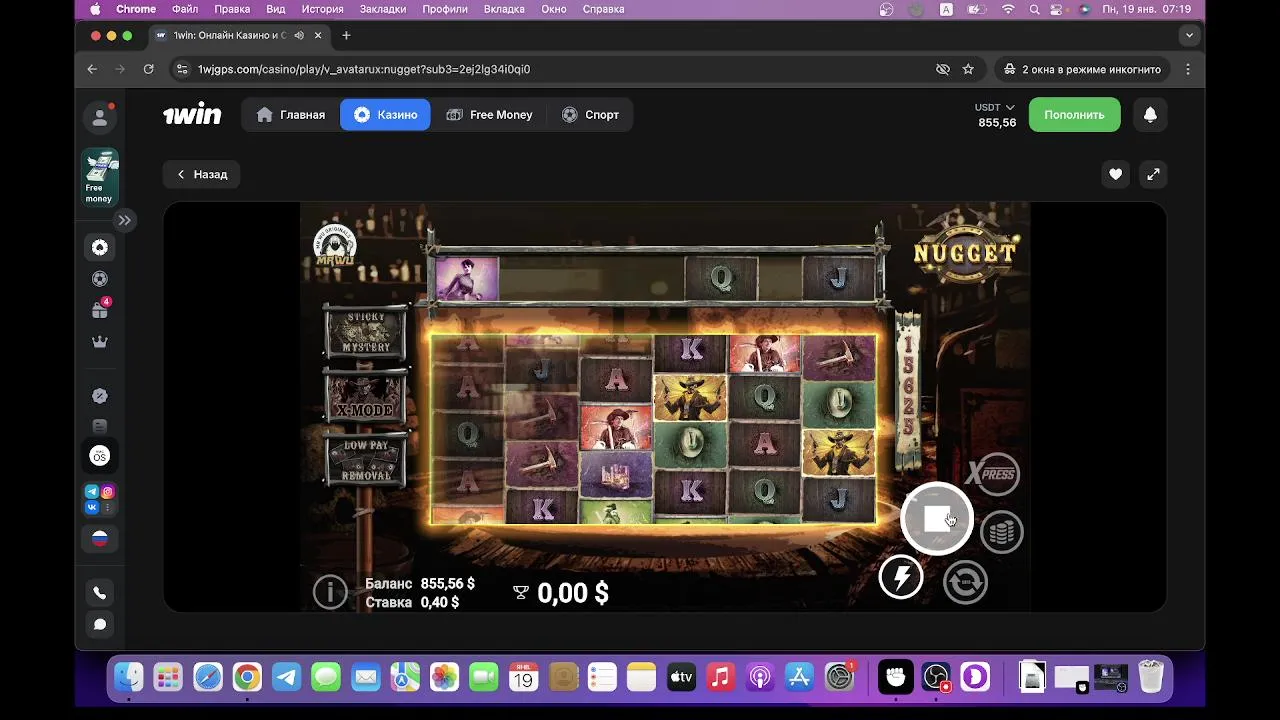Expand the left sidebar chevrons

pos(124,220)
